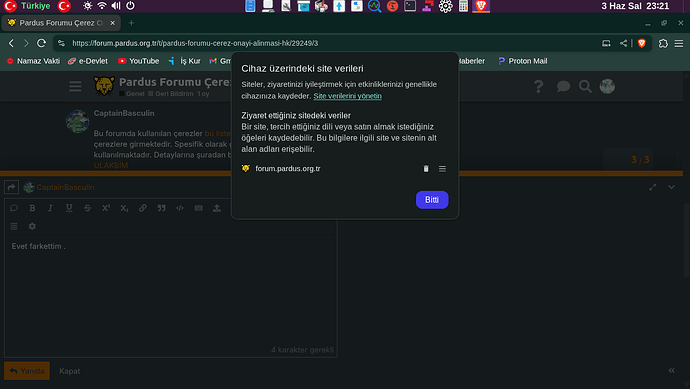690x389 pixels.
Task: Click Kapat to close the composer
Action: 70,371
